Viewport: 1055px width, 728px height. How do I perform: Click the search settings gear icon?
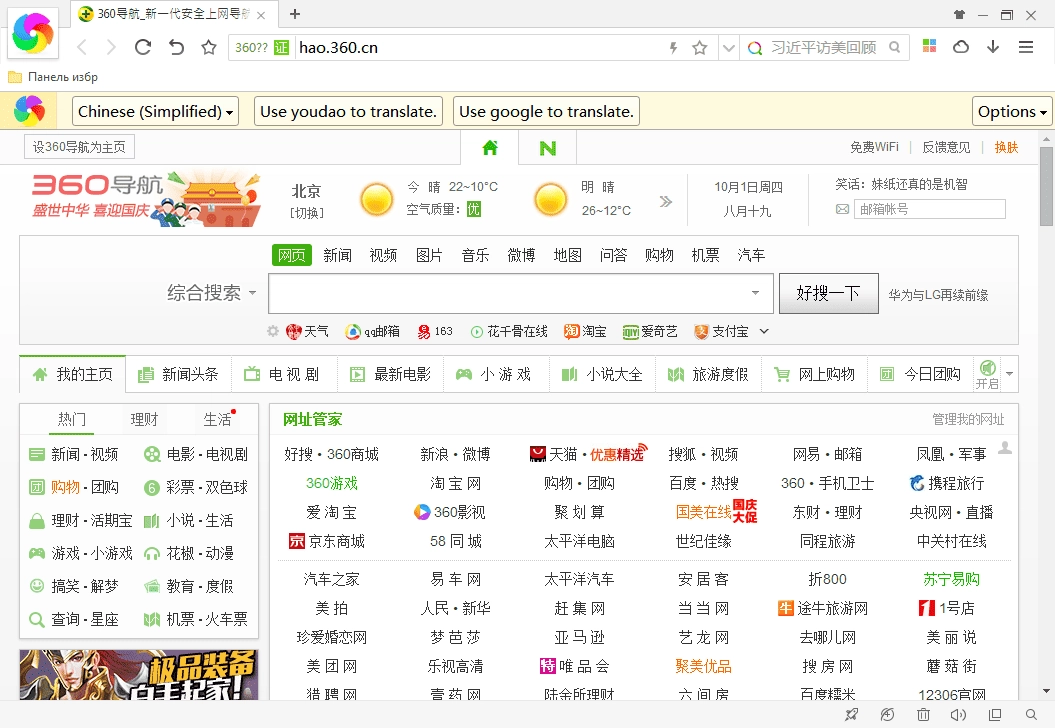273,331
